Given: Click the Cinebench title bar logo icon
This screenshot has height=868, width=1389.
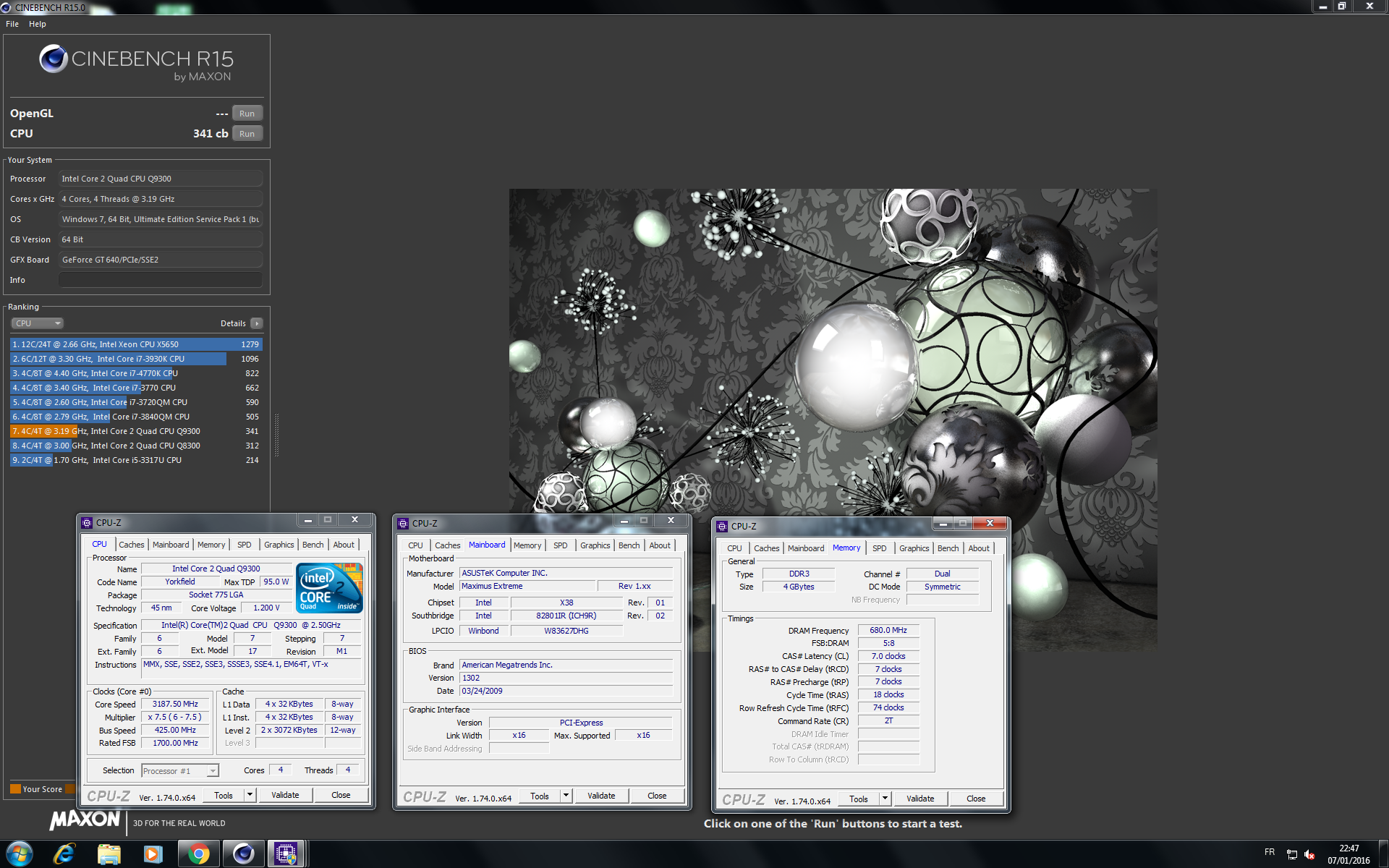Looking at the screenshot, I should 7,7.
